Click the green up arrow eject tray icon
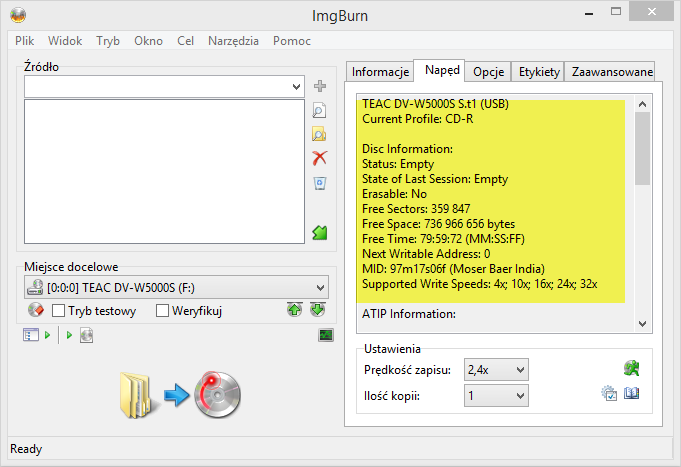The height and width of the screenshot is (467, 681). 294,310
